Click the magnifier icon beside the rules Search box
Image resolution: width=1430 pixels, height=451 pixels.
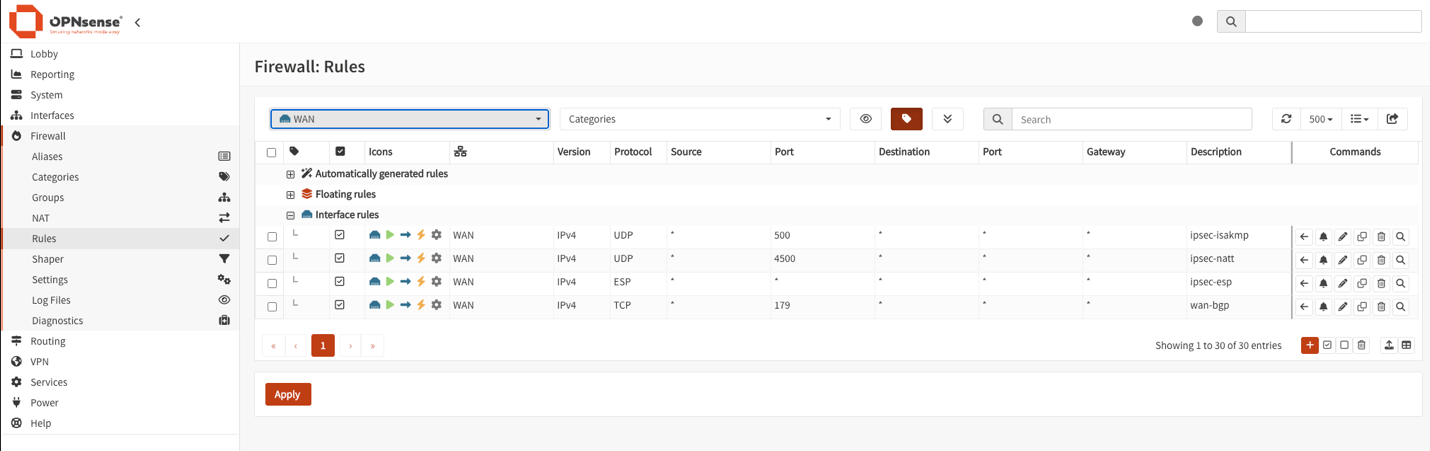(x=998, y=119)
